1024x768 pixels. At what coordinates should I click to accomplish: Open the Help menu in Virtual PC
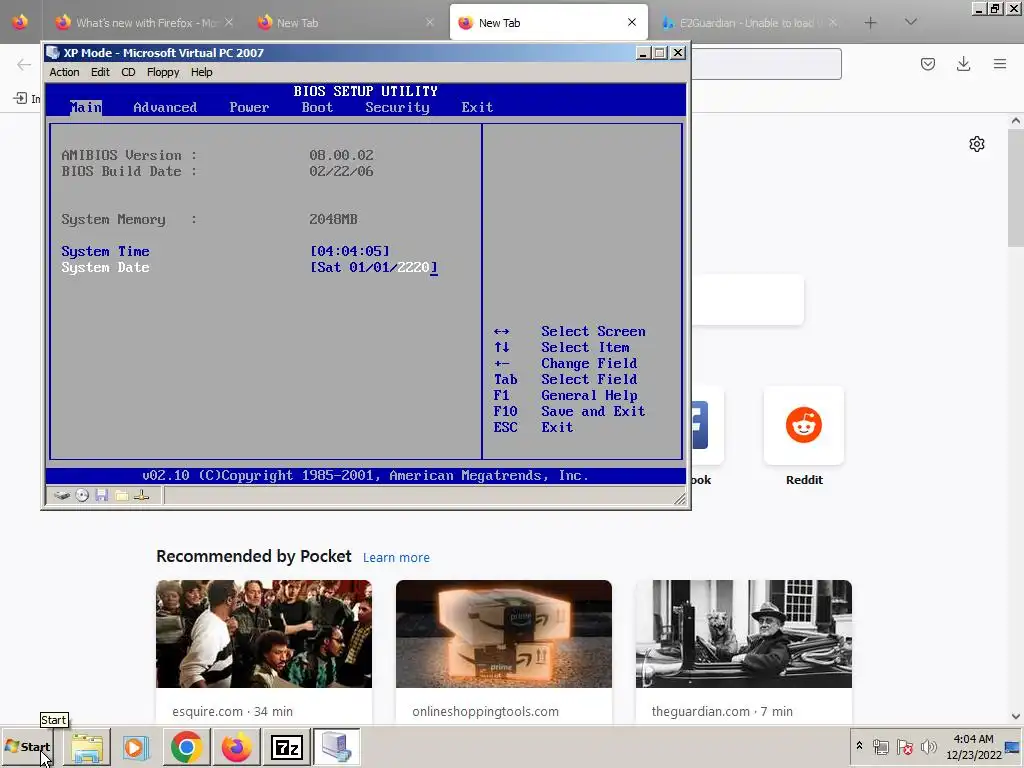click(x=201, y=72)
